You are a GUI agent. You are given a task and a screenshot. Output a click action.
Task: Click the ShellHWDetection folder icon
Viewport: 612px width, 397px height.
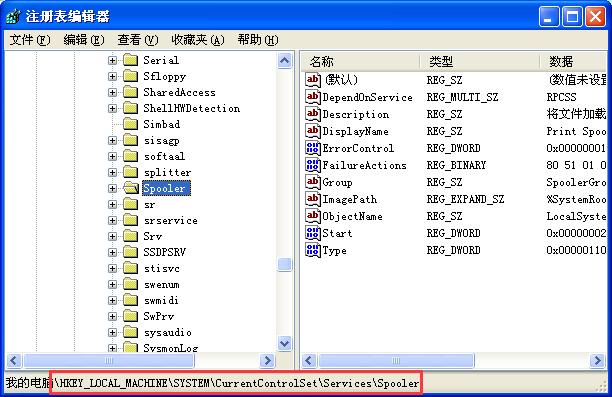[x=130, y=108]
